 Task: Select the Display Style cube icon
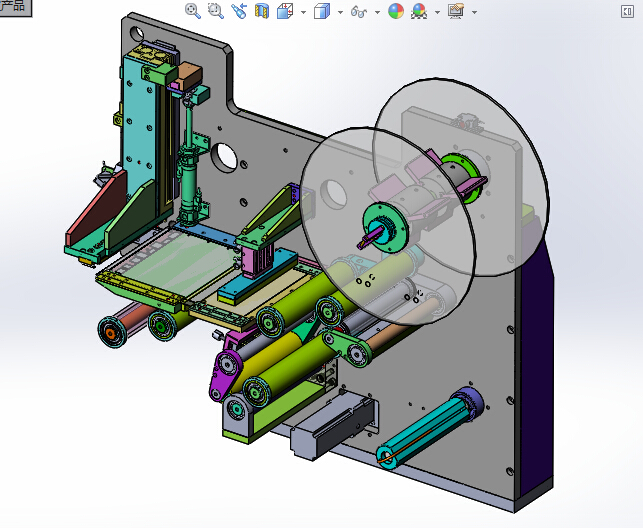pyautogui.click(x=322, y=11)
